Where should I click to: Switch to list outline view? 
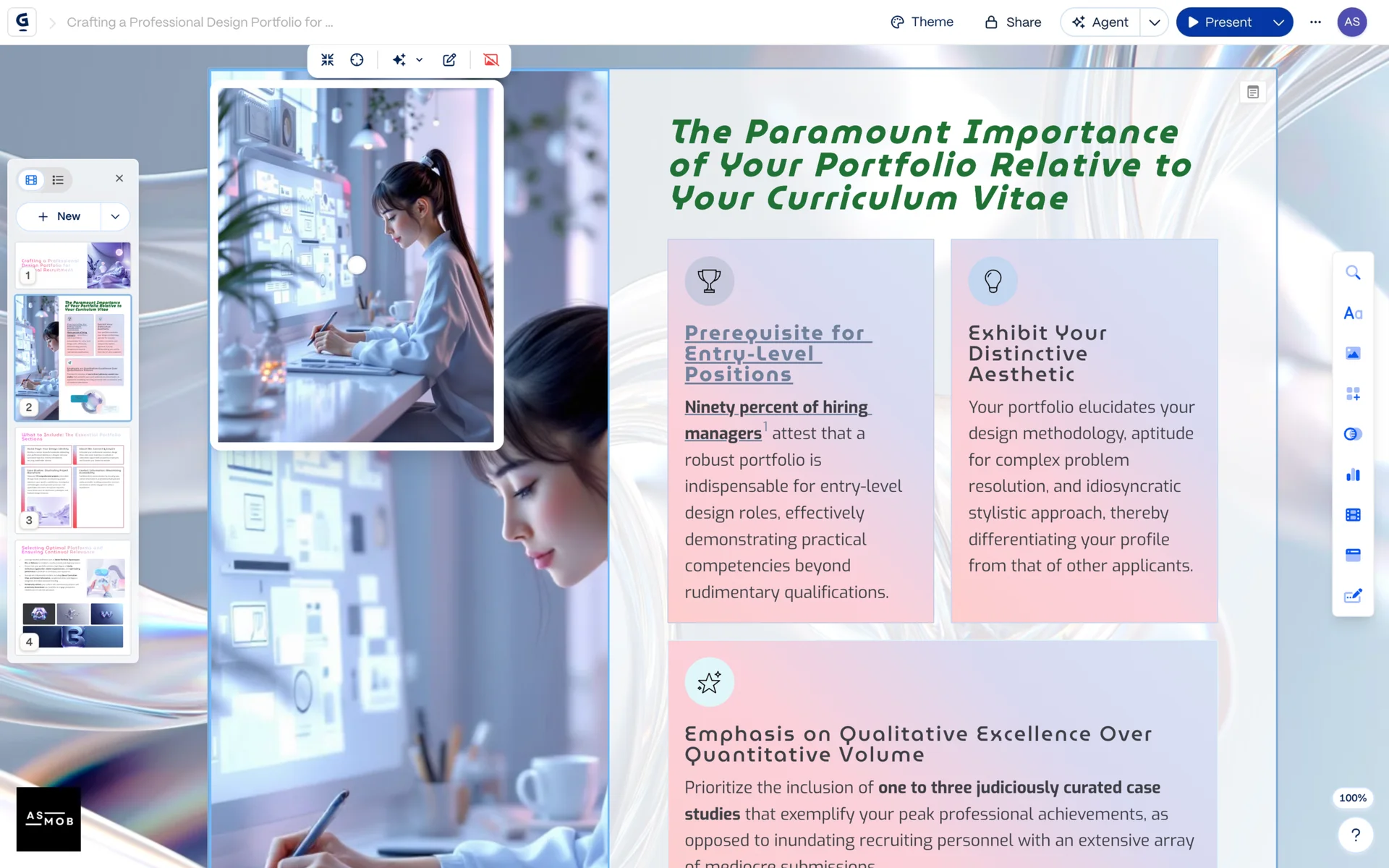pyautogui.click(x=58, y=179)
